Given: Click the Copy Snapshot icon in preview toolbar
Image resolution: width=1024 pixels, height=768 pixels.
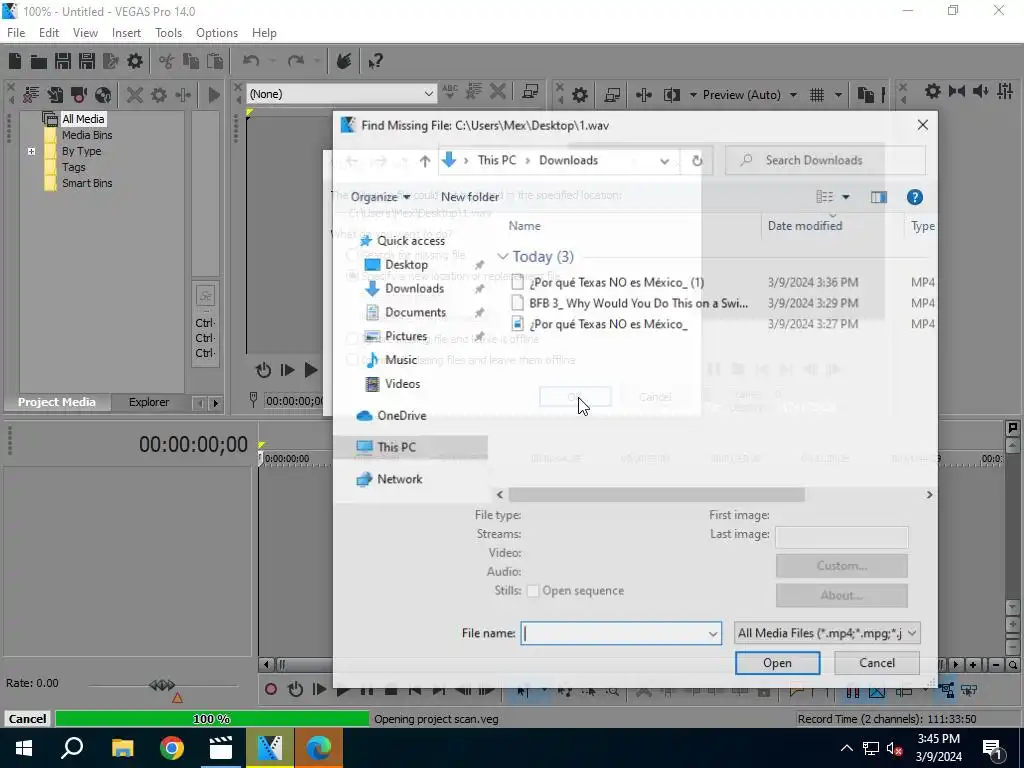Looking at the screenshot, I should (x=866, y=95).
